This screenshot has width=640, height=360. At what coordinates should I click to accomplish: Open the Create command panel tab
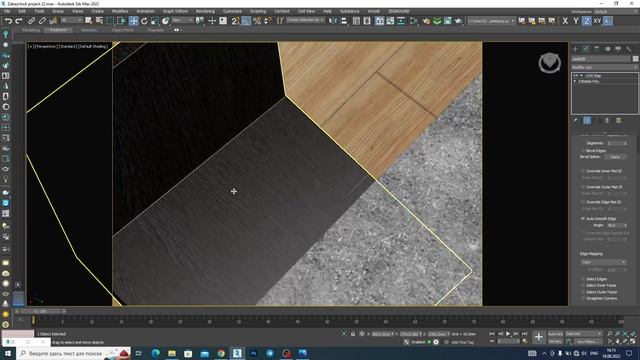576,49
